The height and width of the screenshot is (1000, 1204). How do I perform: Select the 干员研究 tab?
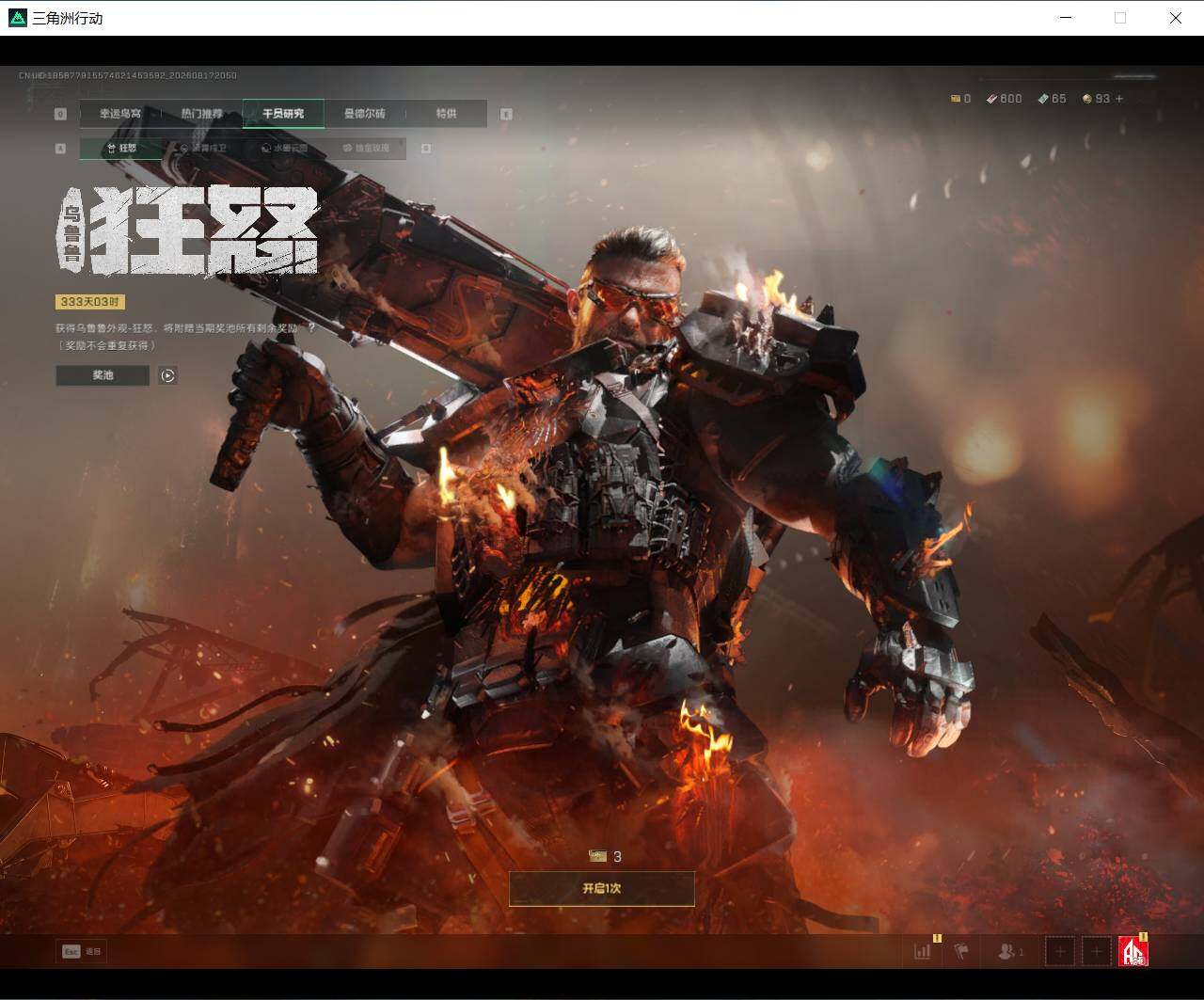coord(283,114)
